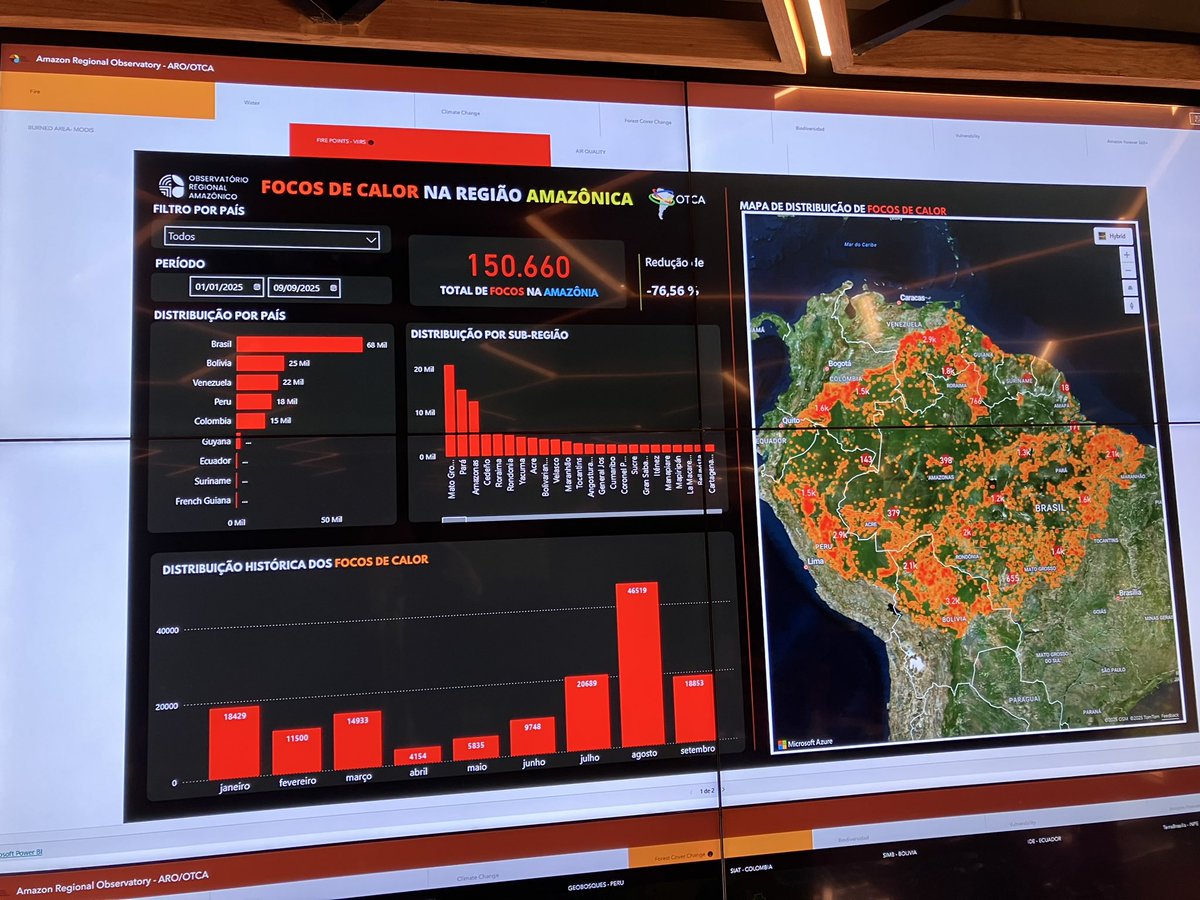
Task: Select the Pará sub-region bar
Action: (462, 422)
